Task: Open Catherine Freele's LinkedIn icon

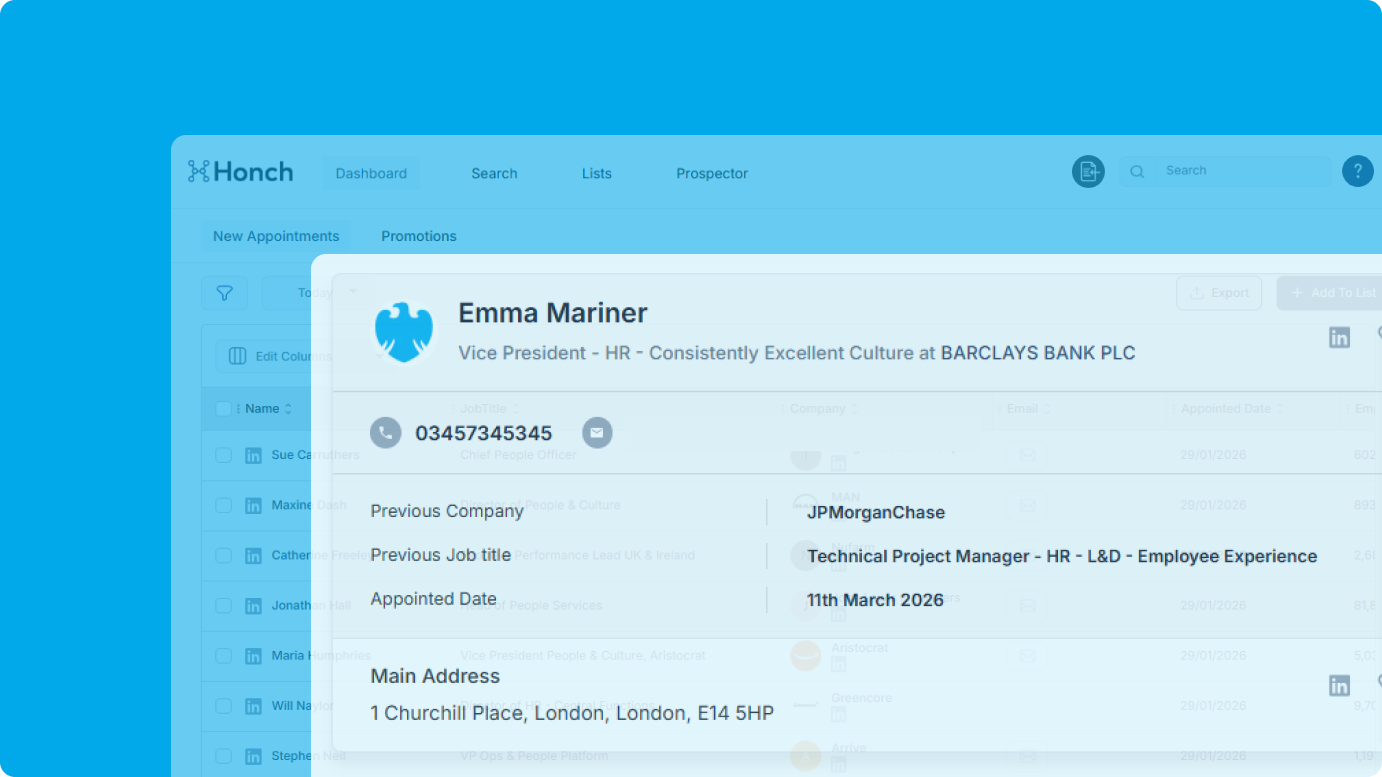Action: tap(253, 555)
